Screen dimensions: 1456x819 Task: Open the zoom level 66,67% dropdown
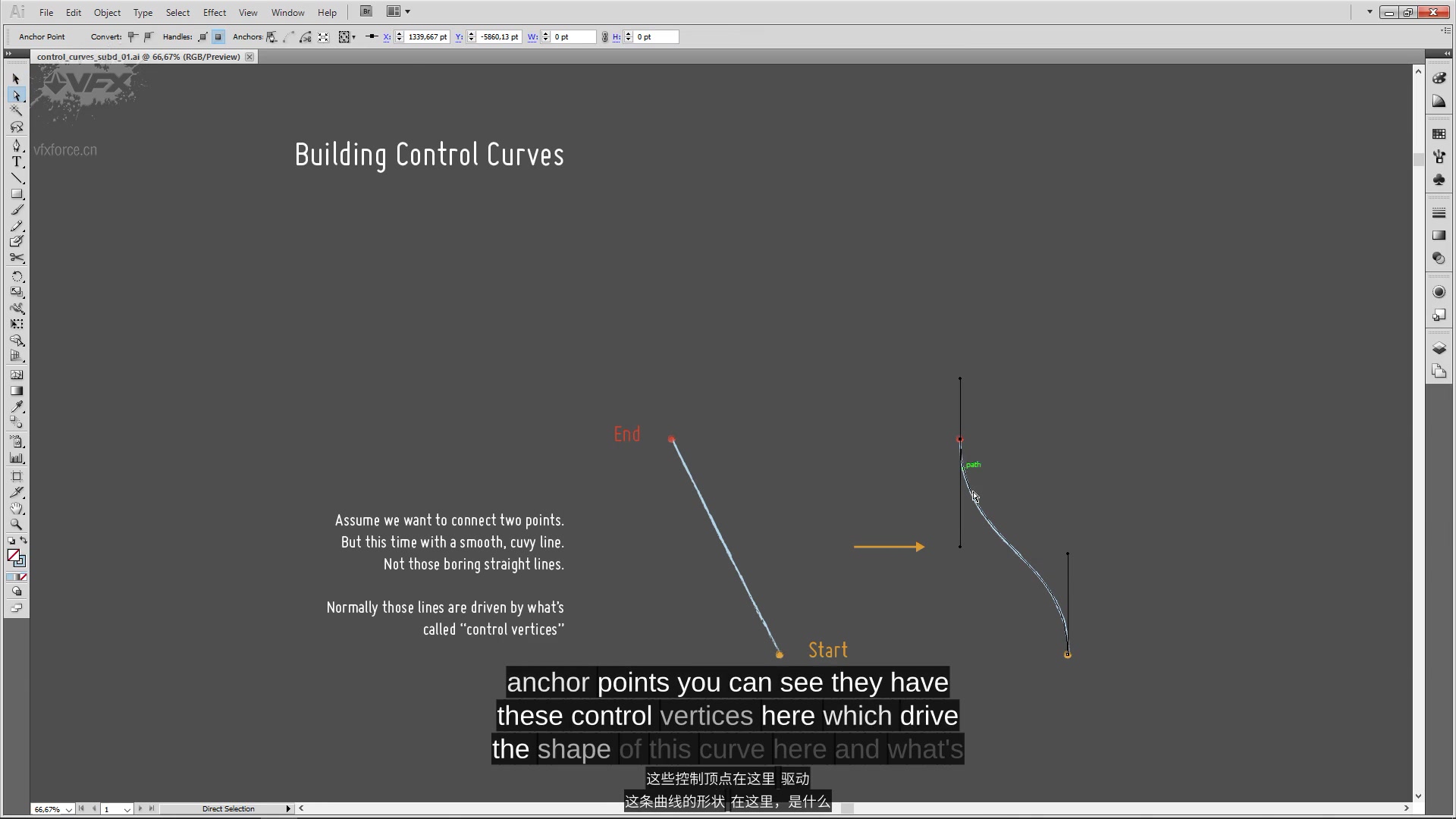pos(69,809)
